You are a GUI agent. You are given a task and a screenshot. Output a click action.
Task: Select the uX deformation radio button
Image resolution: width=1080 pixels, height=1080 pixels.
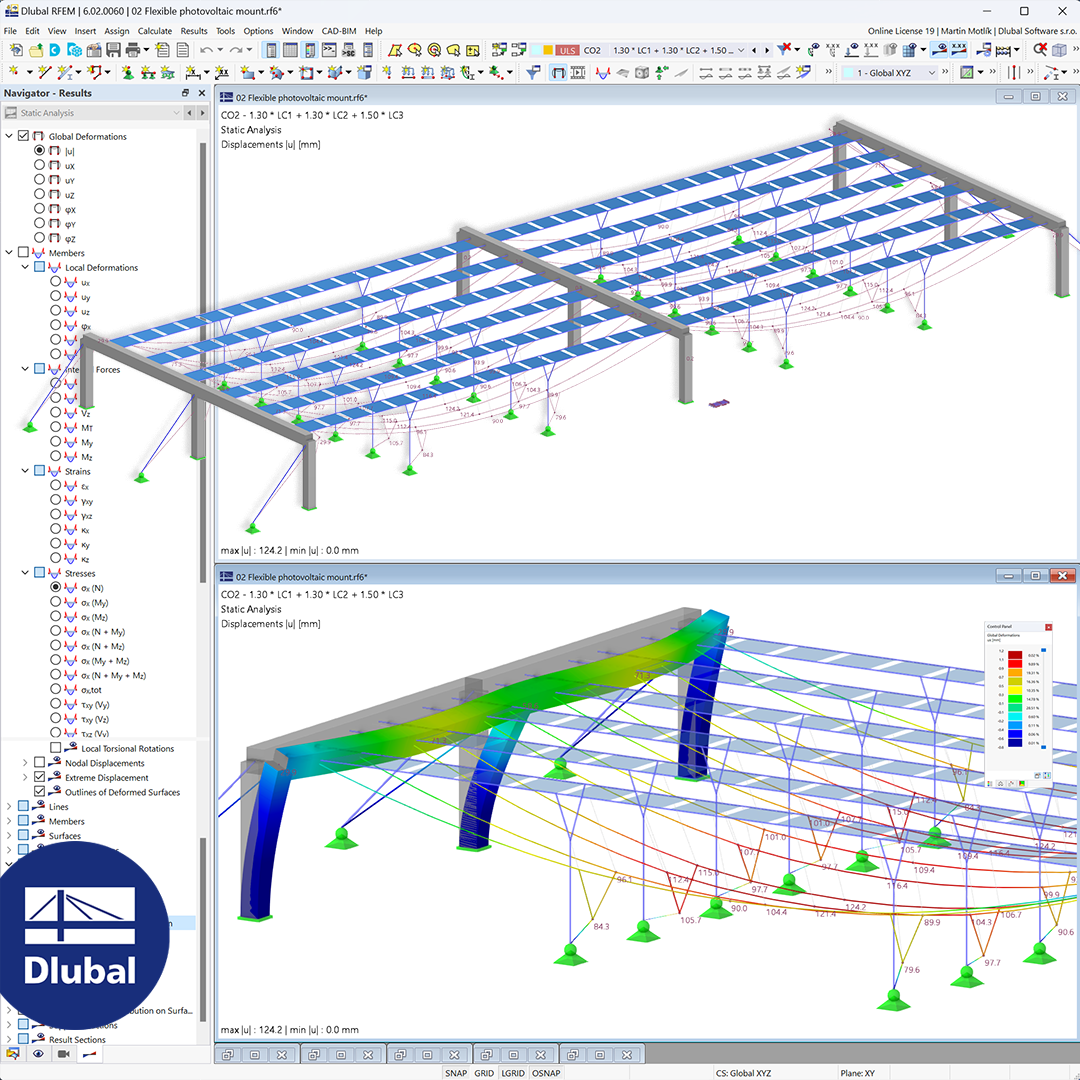39,165
